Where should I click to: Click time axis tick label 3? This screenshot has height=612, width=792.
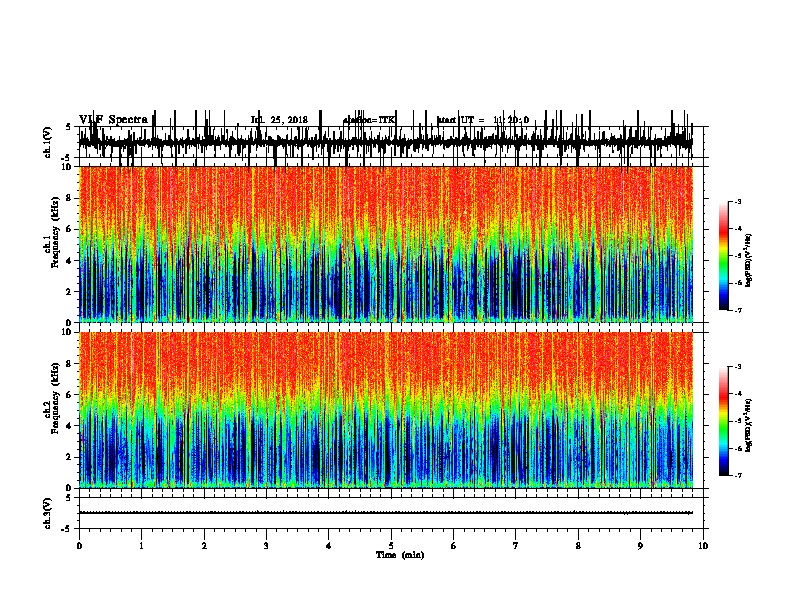(x=266, y=546)
